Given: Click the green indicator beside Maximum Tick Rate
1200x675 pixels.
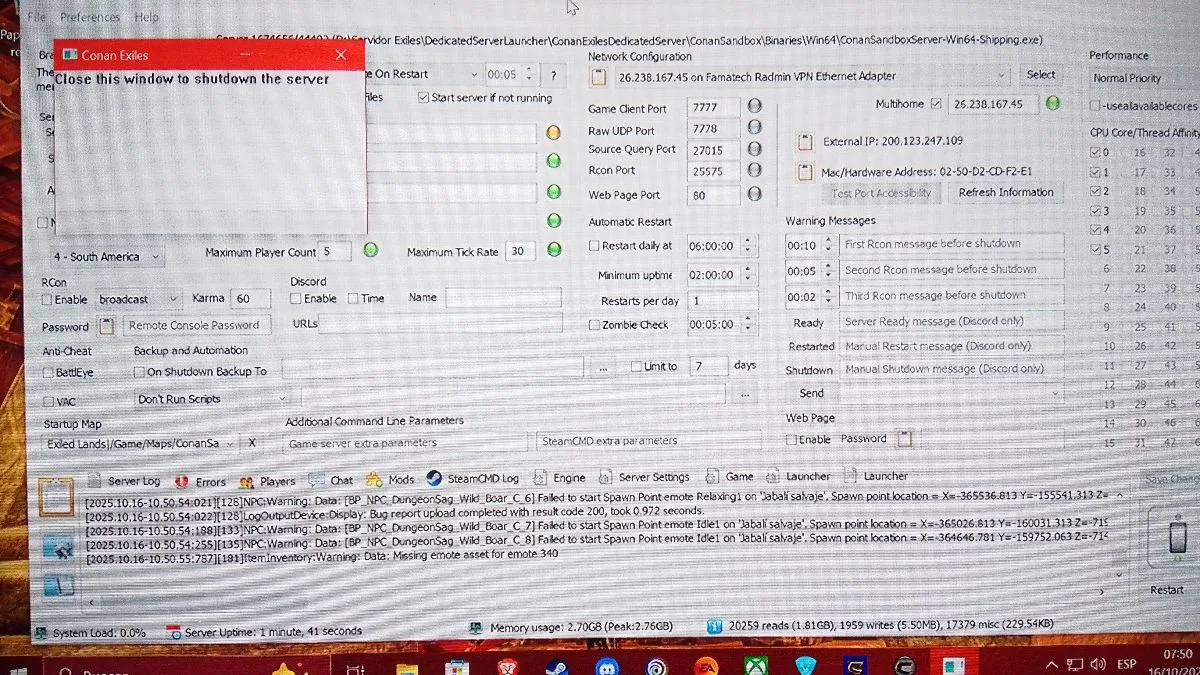Looking at the screenshot, I should click(x=553, y=250).
